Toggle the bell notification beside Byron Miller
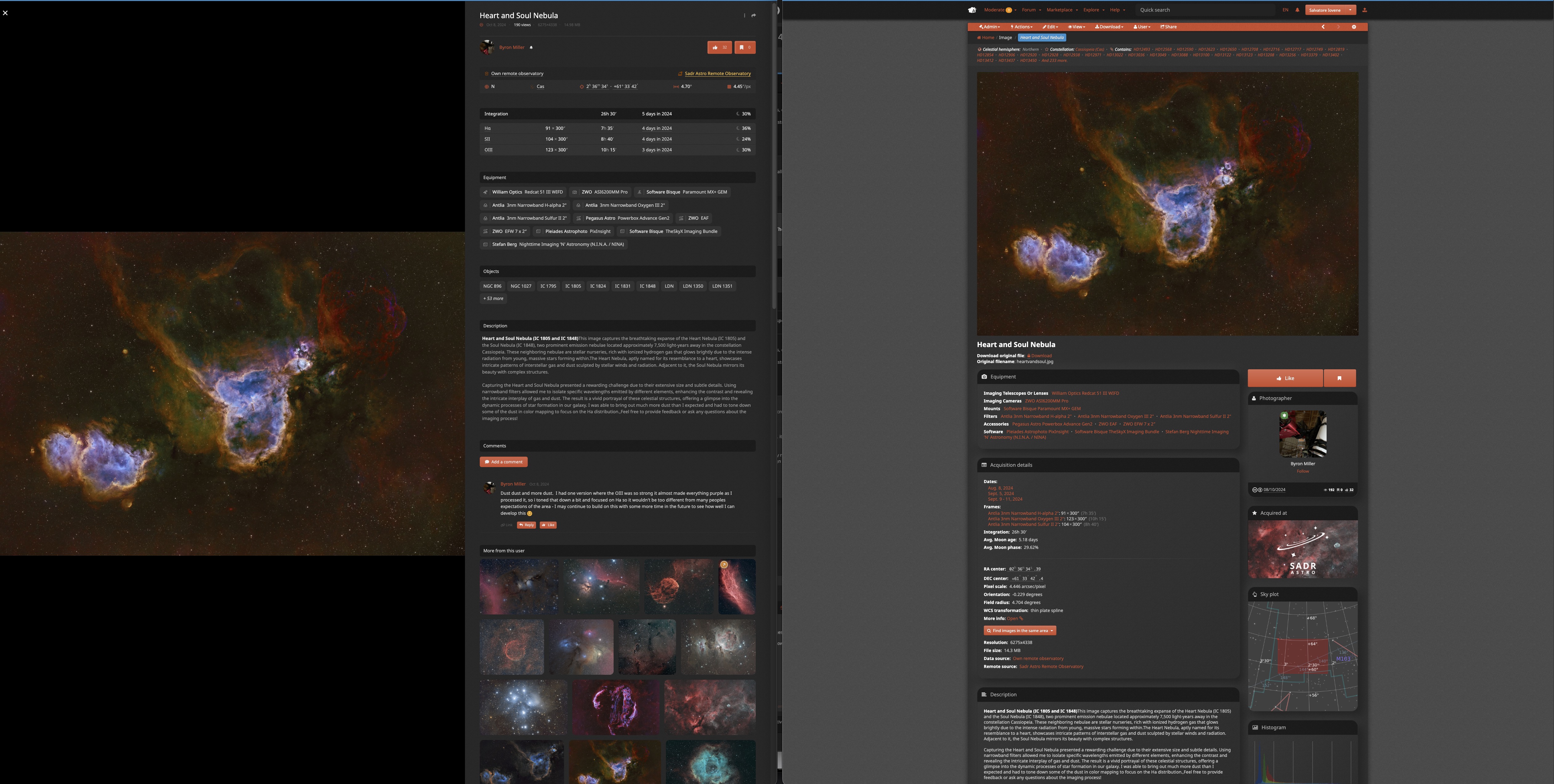This screenshot has height=784, width=1554. 531,47
